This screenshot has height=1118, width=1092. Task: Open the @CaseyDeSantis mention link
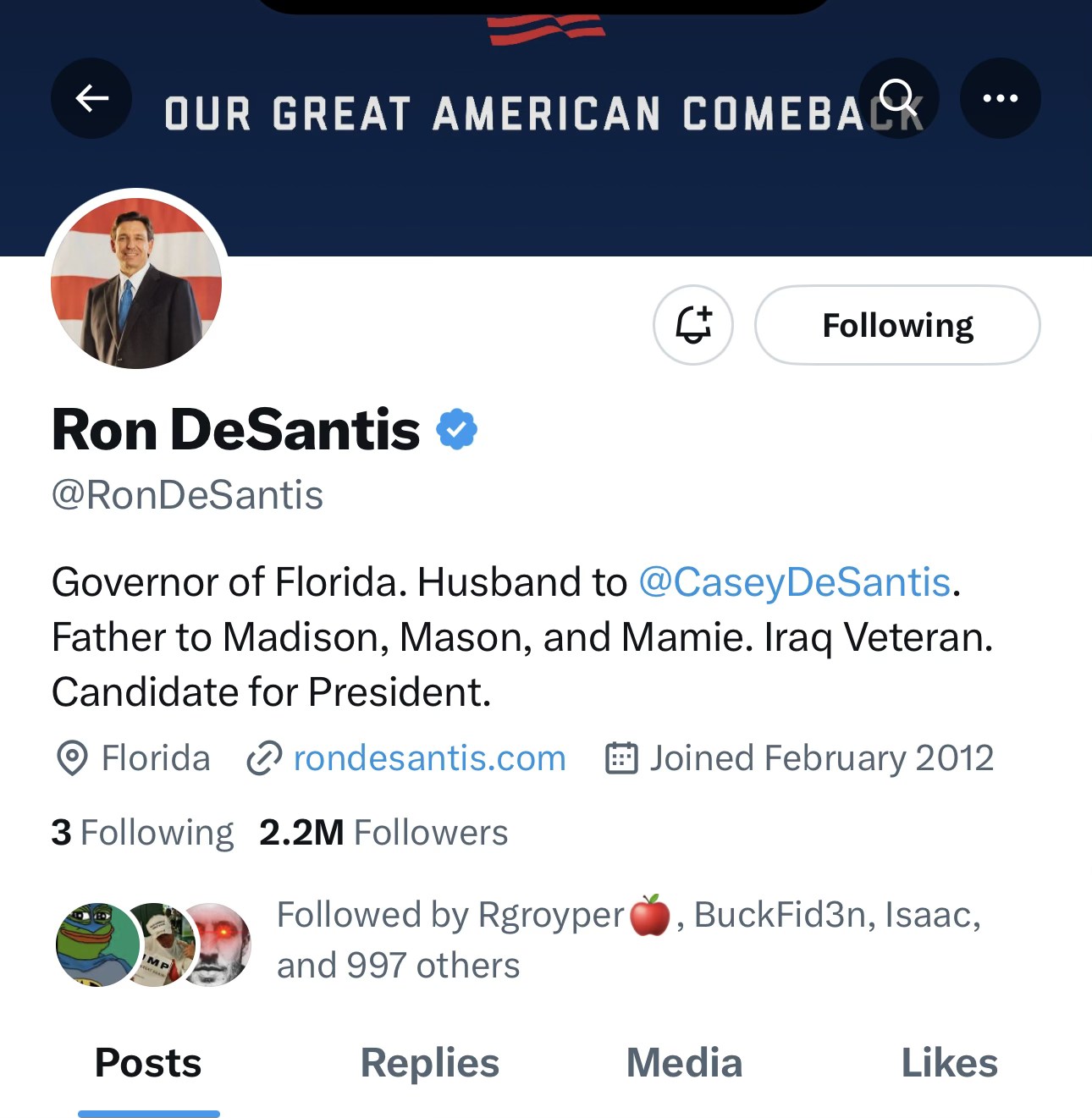[795, 582]
